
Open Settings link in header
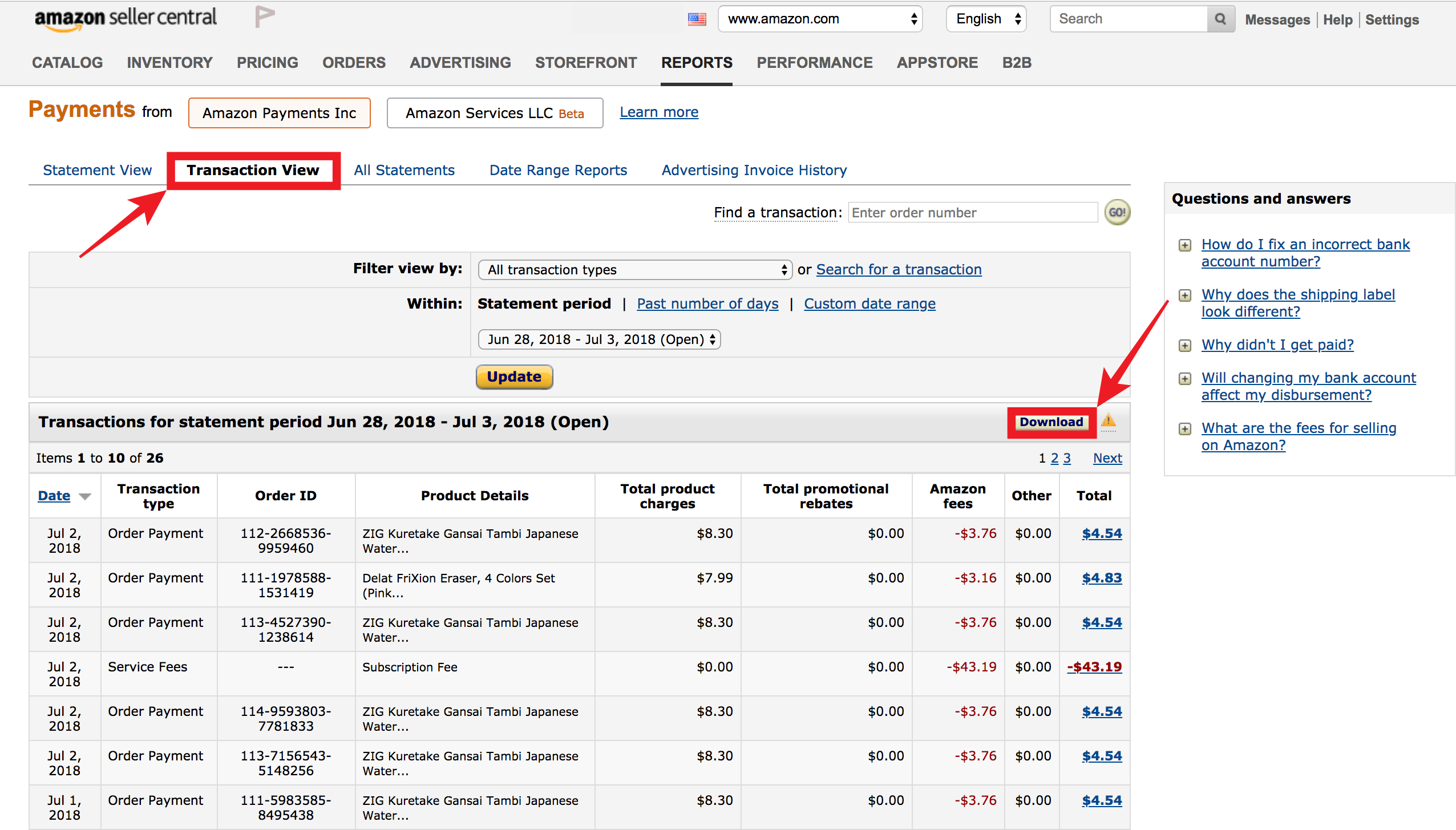click(x=1392, y=19)
